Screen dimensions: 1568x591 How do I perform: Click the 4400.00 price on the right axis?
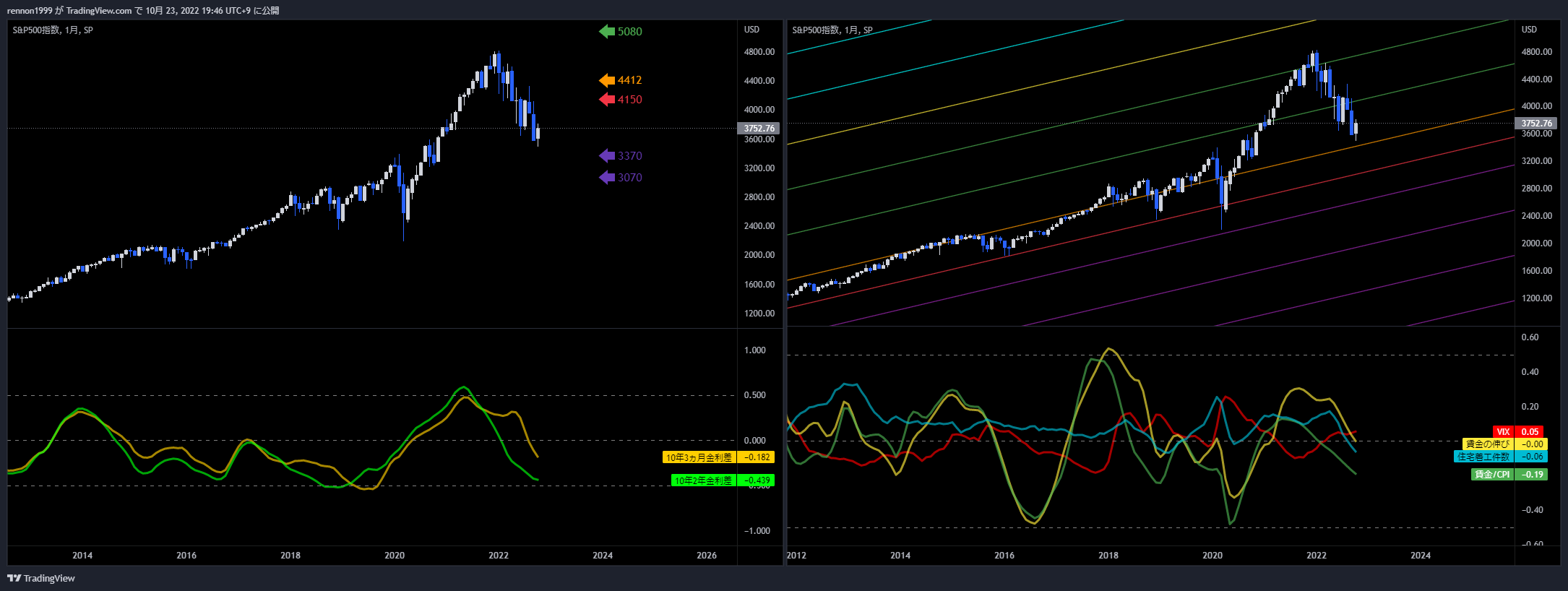pos(1537,79)
